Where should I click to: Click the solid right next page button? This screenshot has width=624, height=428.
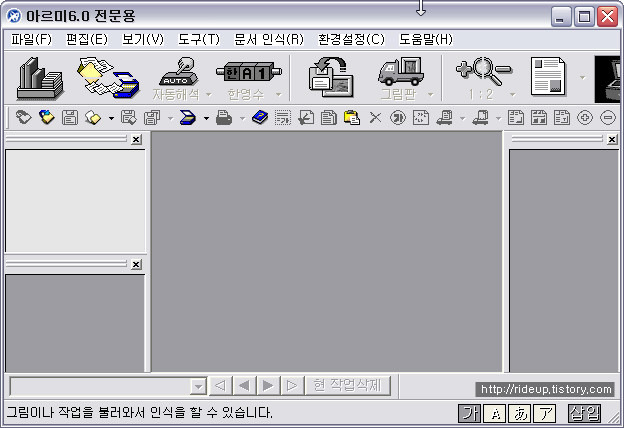[268, 385]
